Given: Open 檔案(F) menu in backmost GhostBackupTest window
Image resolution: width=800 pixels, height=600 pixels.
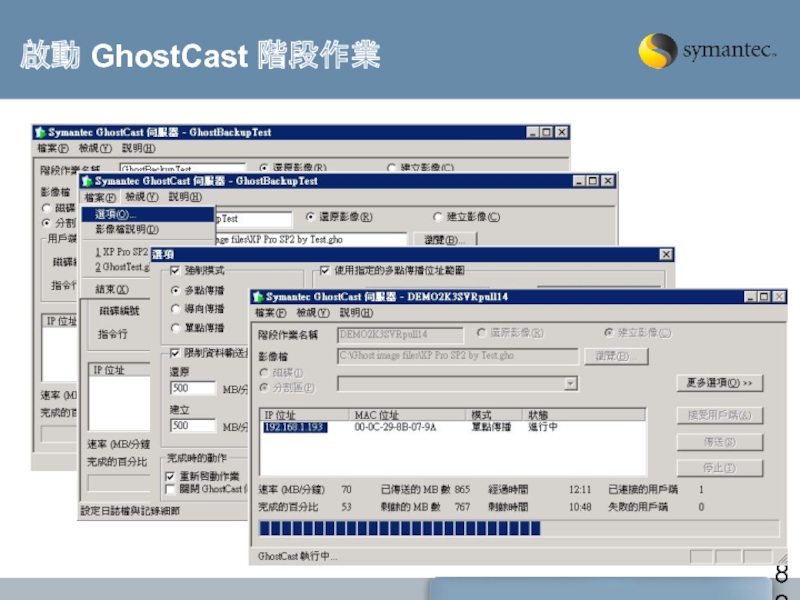Looking at the screenshot, I should coord(53,148).
